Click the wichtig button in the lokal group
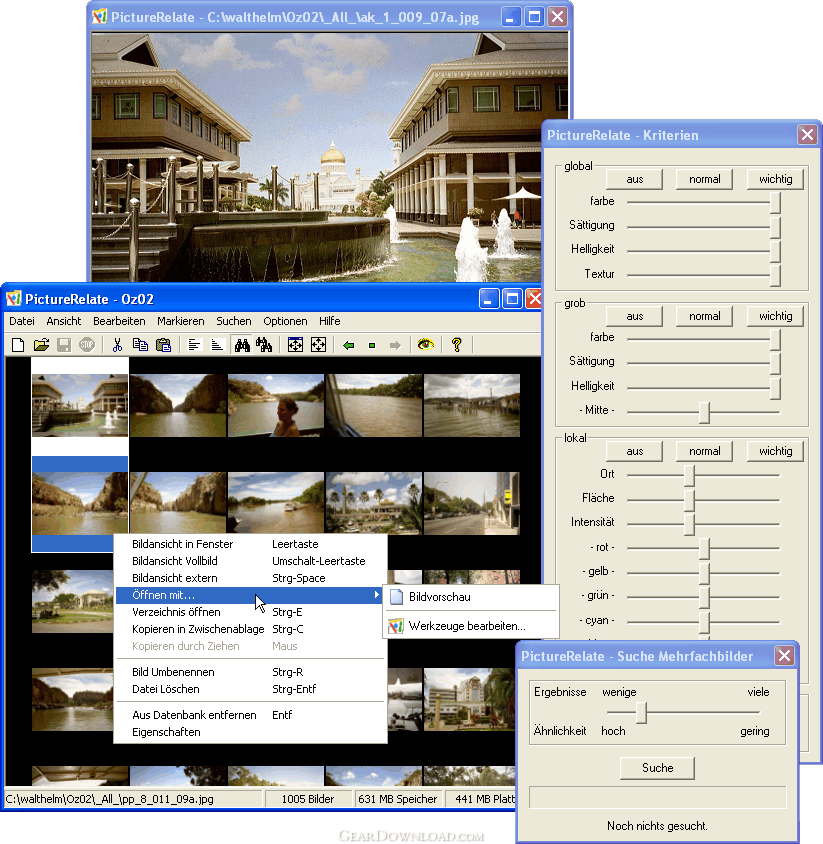 776,451
